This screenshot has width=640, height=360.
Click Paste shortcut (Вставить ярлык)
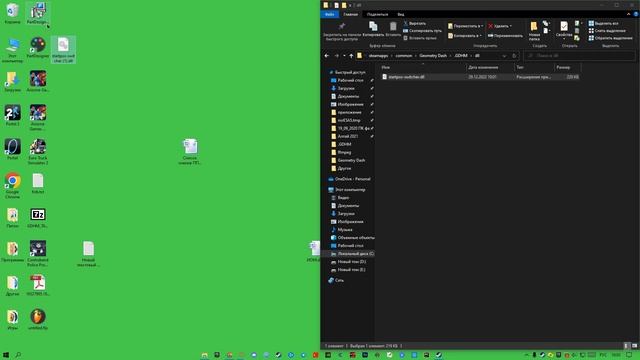pyautogui.click(x=420, y=38)
